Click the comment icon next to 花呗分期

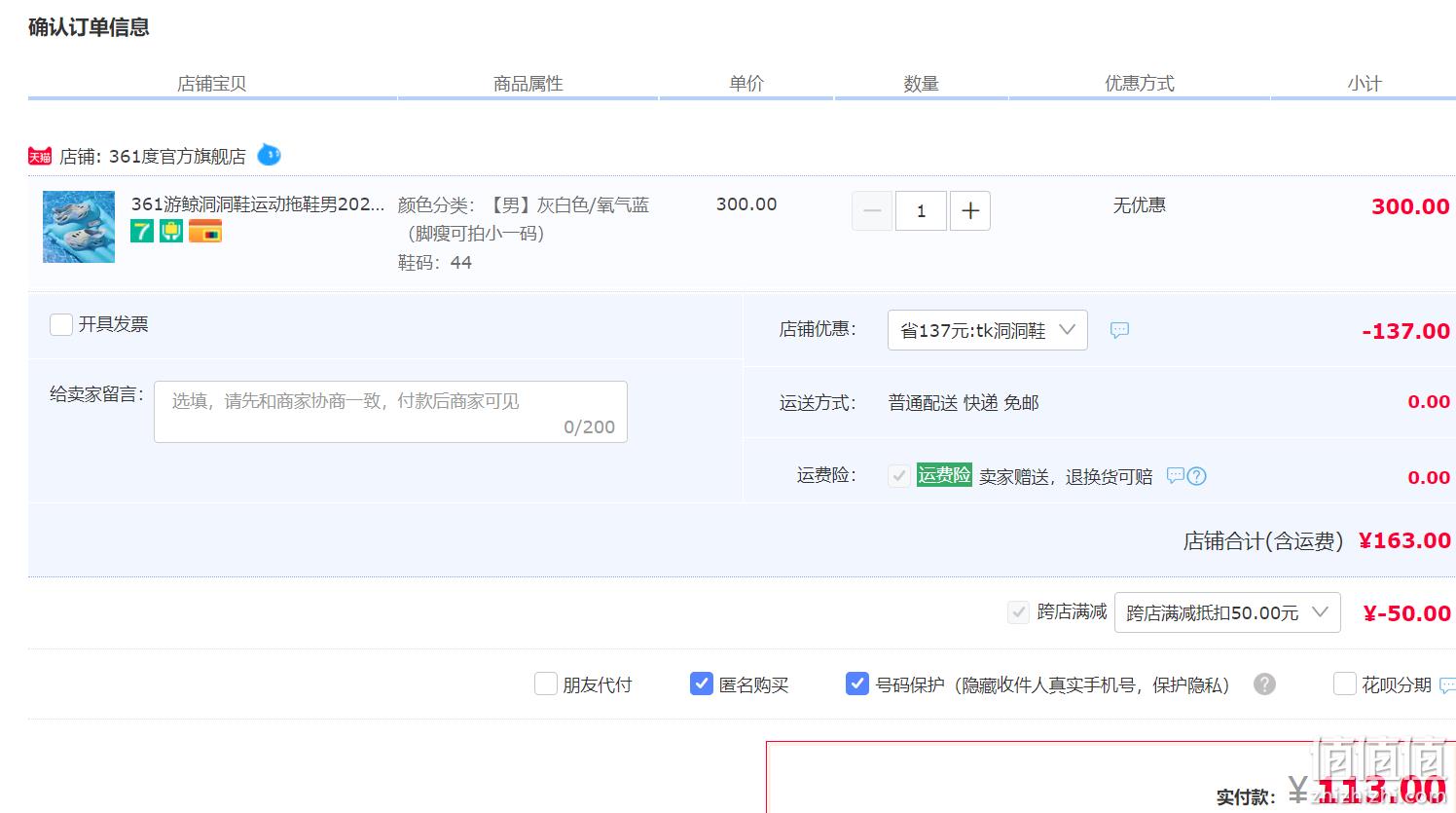pyautogui.click(x=1447, y=685)
